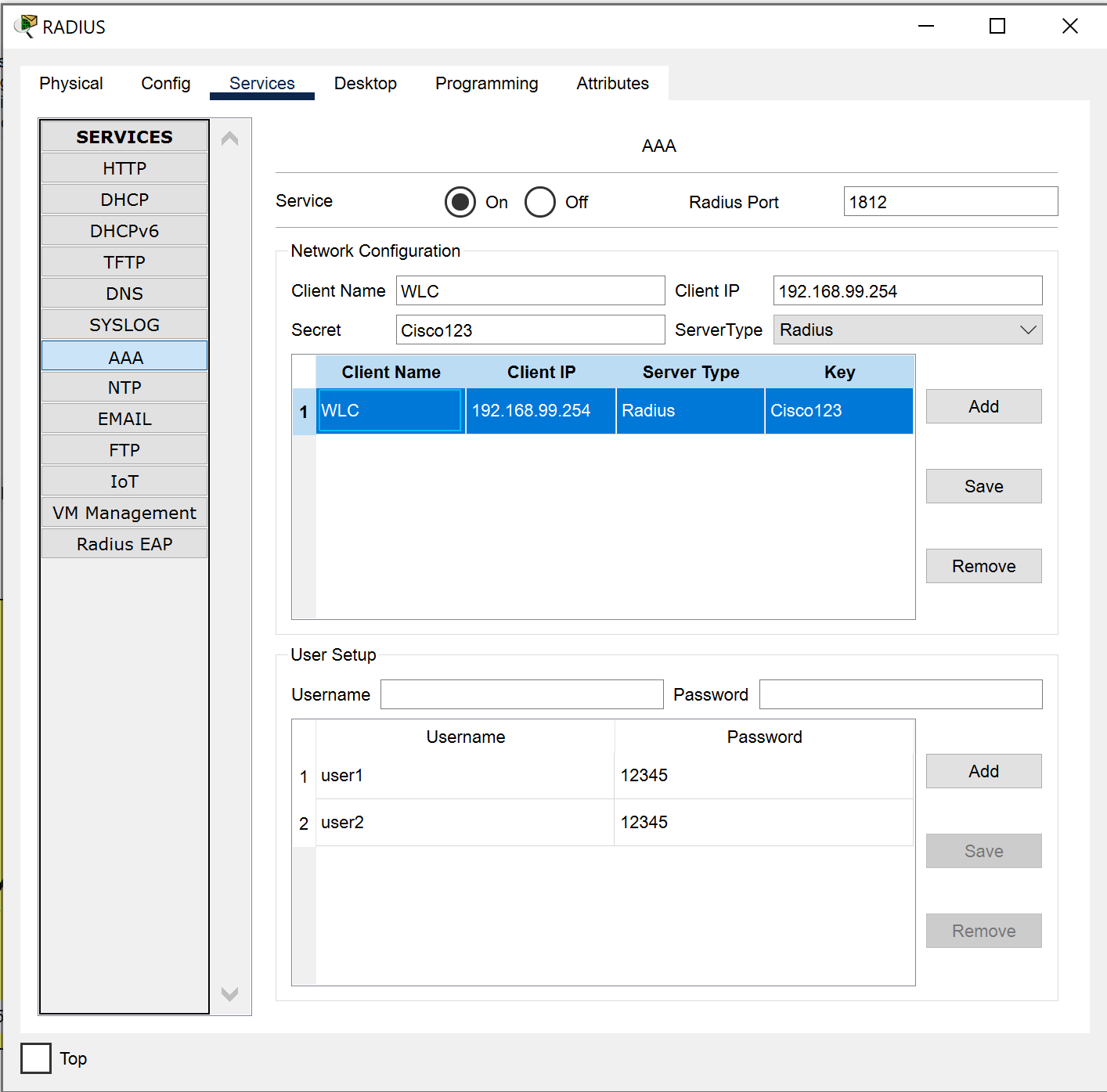Image resolution: width=1107 pixels, height=1092 pixels.
Task: Toggle the Top checkbox
Action: click(x=36, y=1058)
